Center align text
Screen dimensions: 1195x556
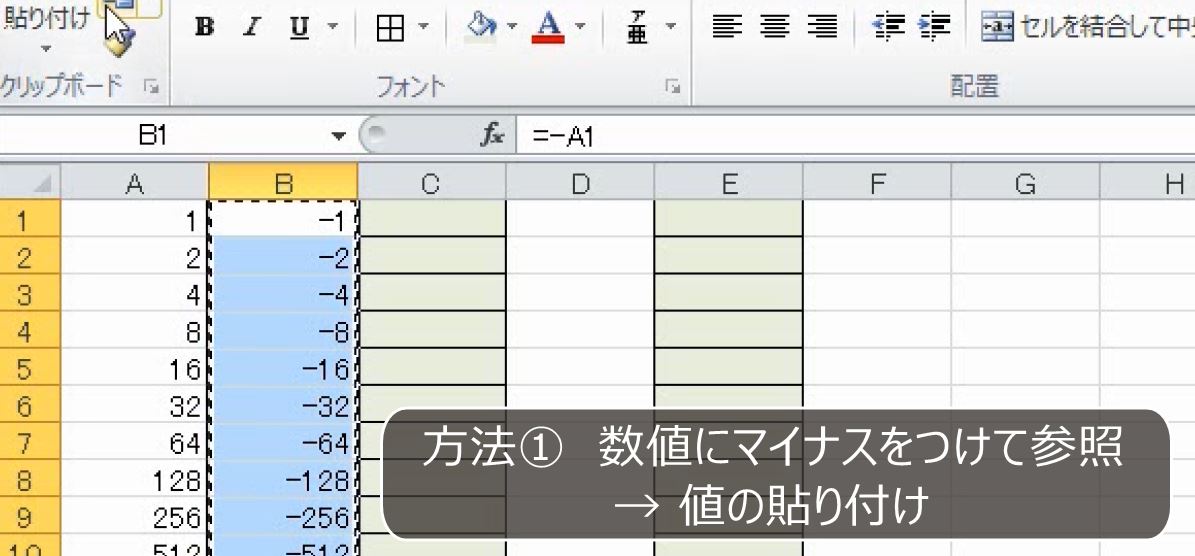(x=775, y=27)
